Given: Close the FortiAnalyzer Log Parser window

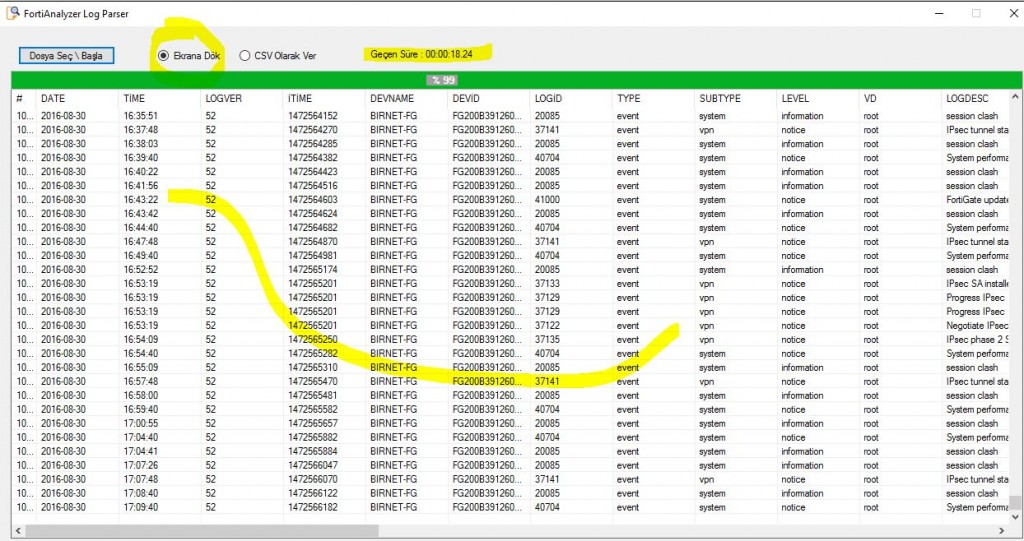Looking at the screenshot, I should [x=1014, y=13].
